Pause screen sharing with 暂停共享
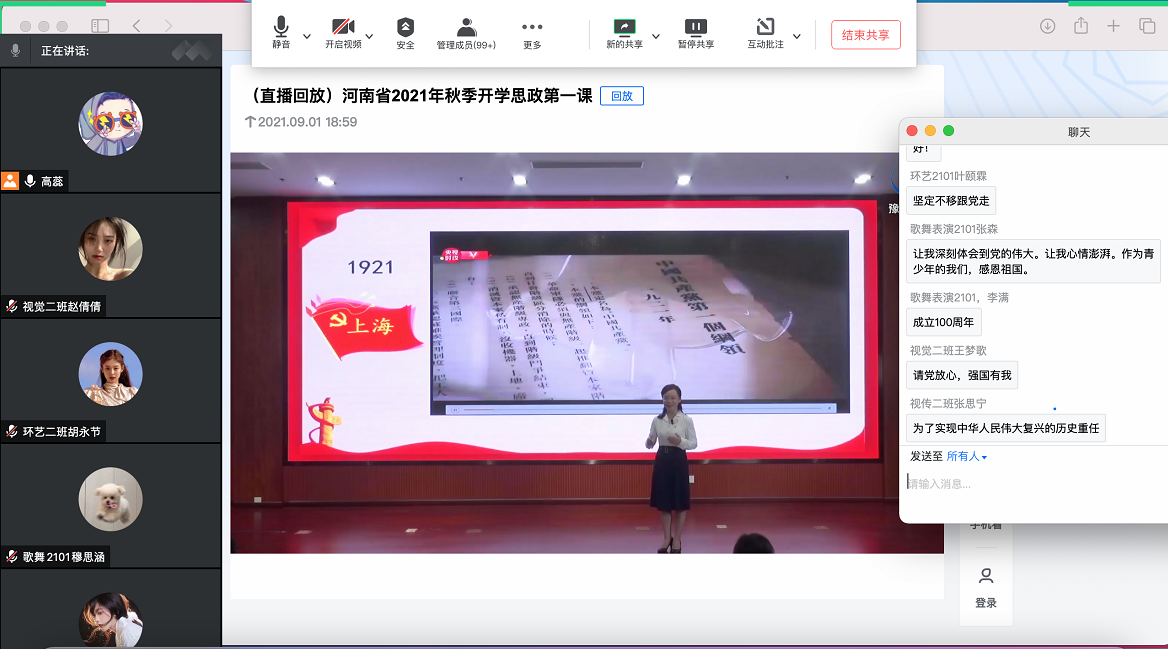Viewport: 1168px width, 649px height. [x=696, y=28]
